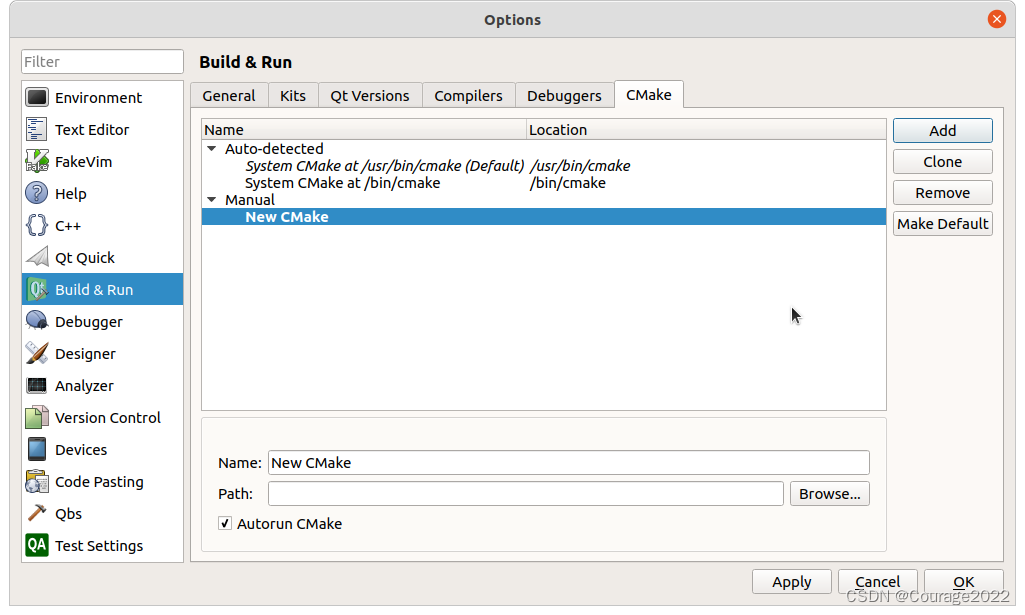Select Test Settings label in list
Viewport: 1025px width, 615px height.
(99, 546)
